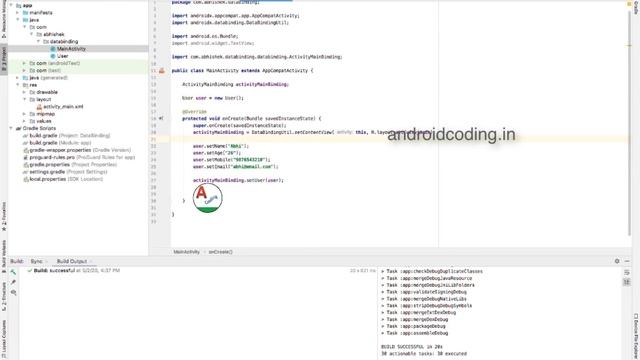
Task: Open gradle-wrapper.properties file
Action: pos(77,150)
